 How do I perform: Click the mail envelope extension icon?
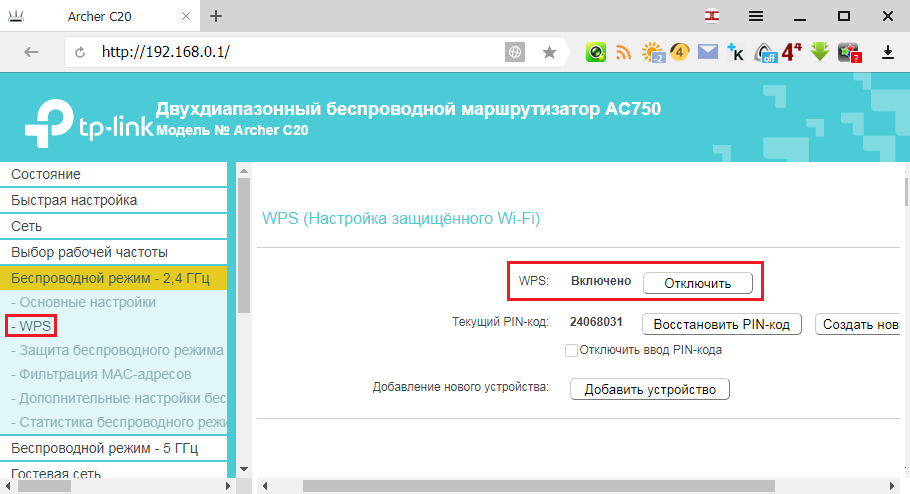coord(707,52)
